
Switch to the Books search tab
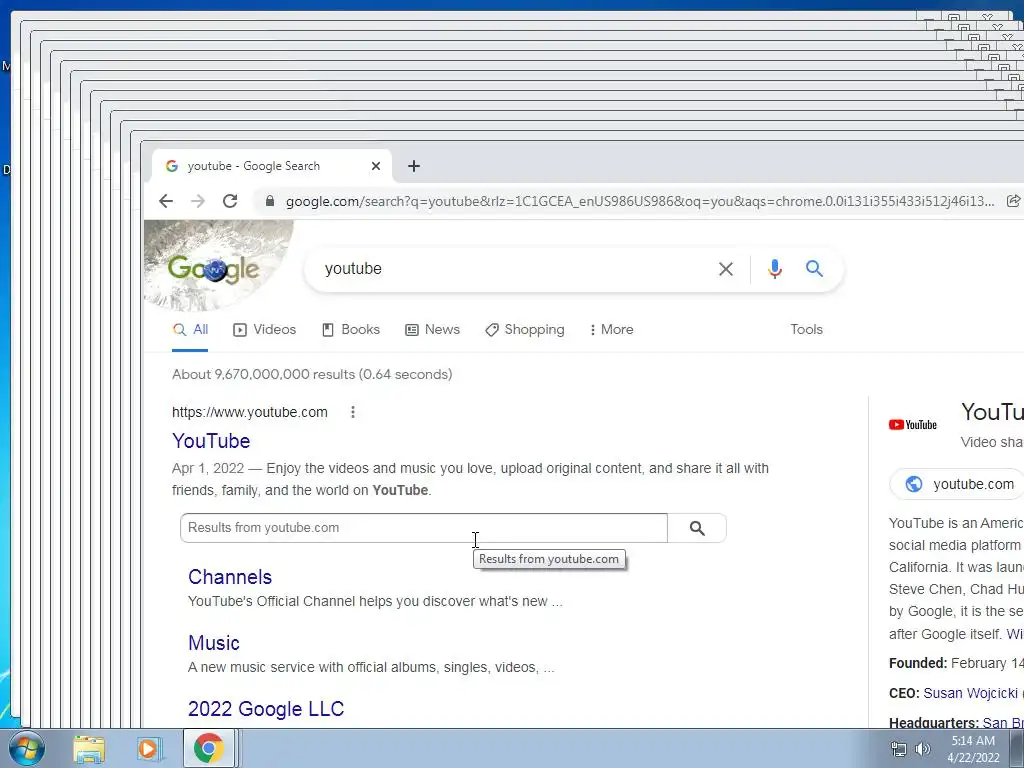[351, 330]
